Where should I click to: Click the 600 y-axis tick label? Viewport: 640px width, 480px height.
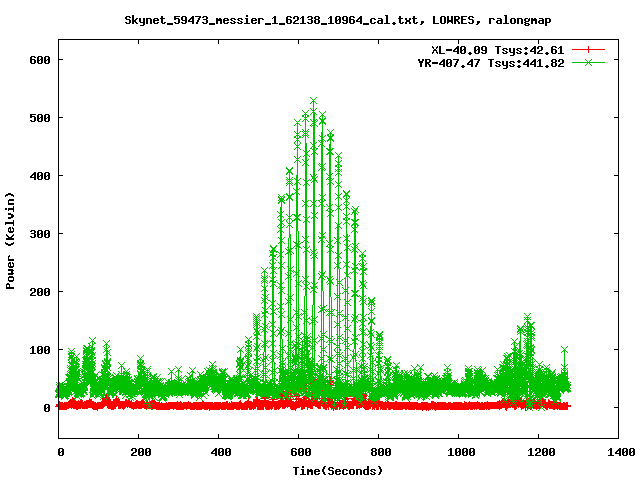coord(40,60)
